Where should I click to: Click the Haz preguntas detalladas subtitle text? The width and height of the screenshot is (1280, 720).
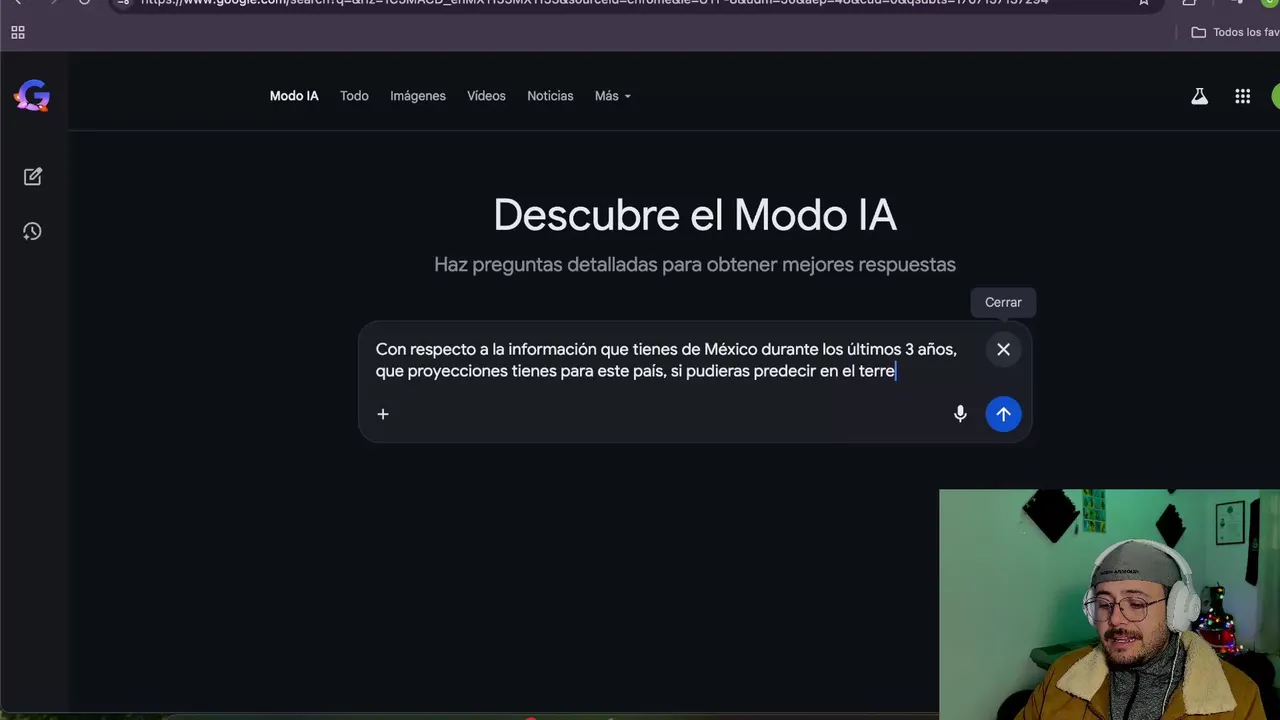point(695,265)
